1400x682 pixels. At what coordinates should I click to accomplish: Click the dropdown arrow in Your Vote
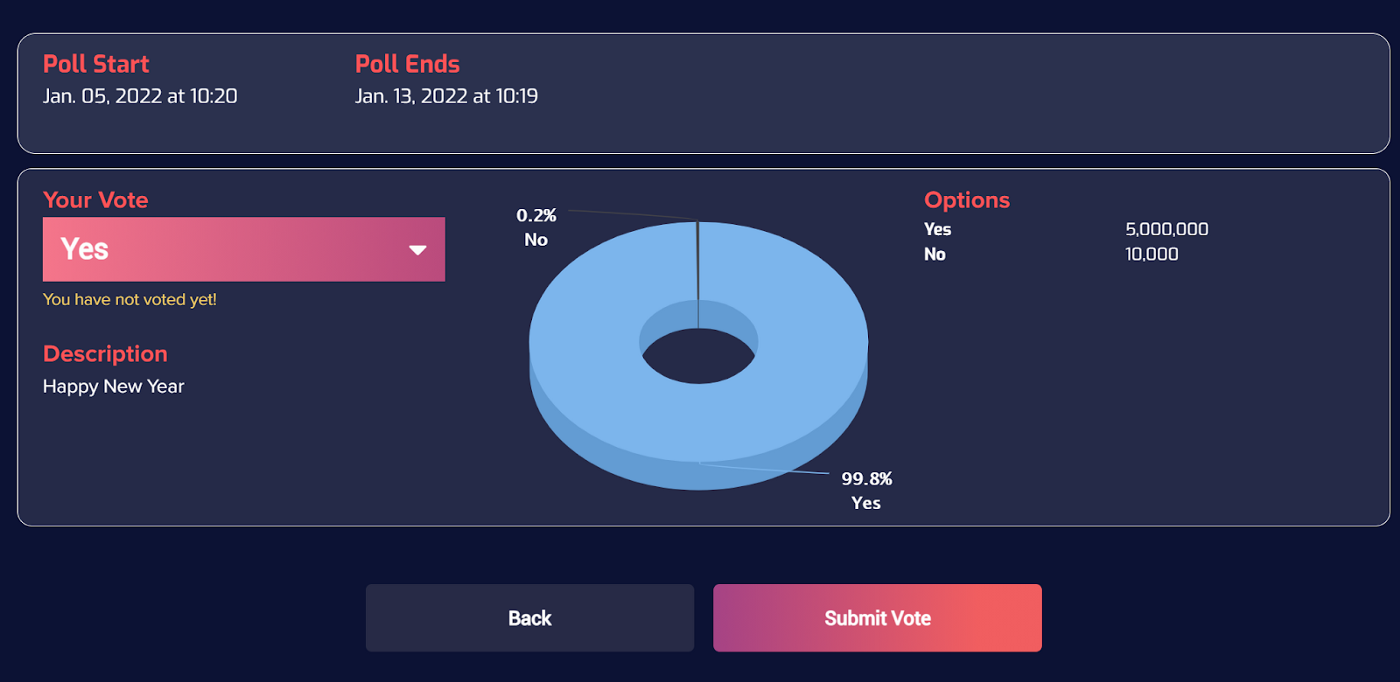[x=418, y=250]
